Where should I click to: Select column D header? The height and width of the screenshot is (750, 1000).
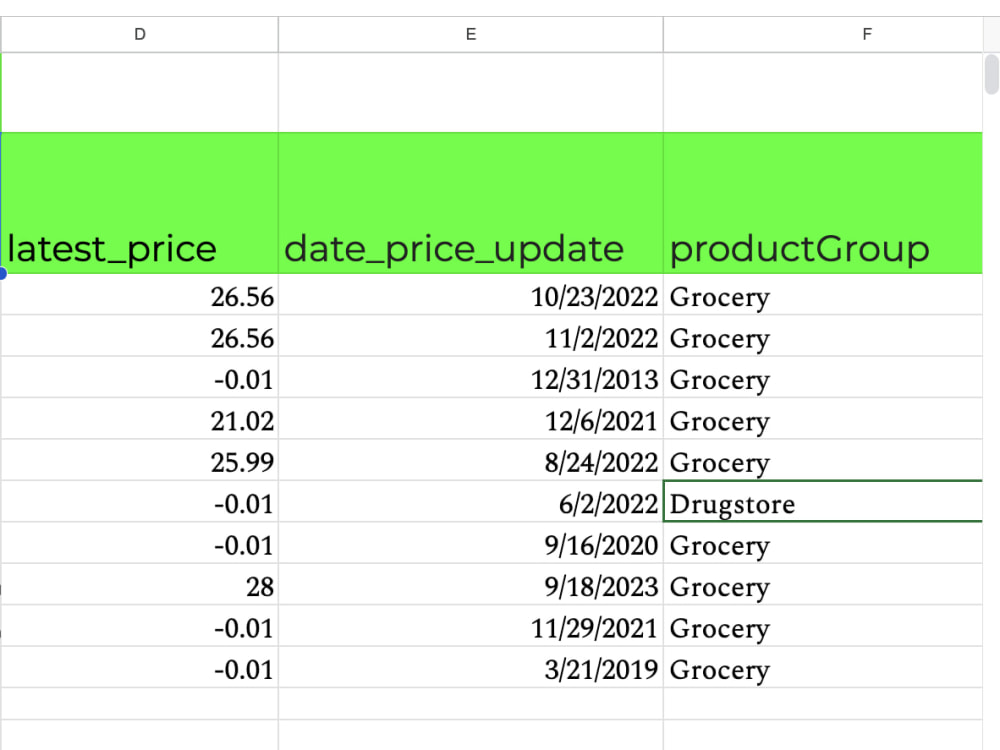pyautogui.click(x=140, y=34)
